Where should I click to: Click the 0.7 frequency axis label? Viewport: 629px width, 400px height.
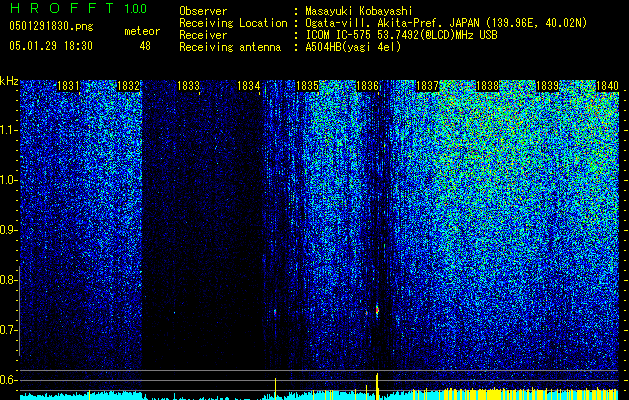coord(8,330)
